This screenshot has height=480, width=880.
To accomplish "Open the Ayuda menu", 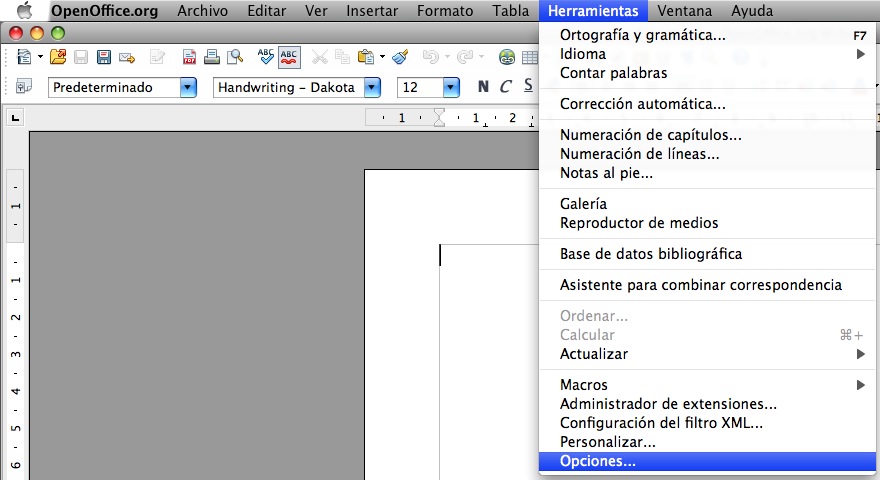I will 752,11.
